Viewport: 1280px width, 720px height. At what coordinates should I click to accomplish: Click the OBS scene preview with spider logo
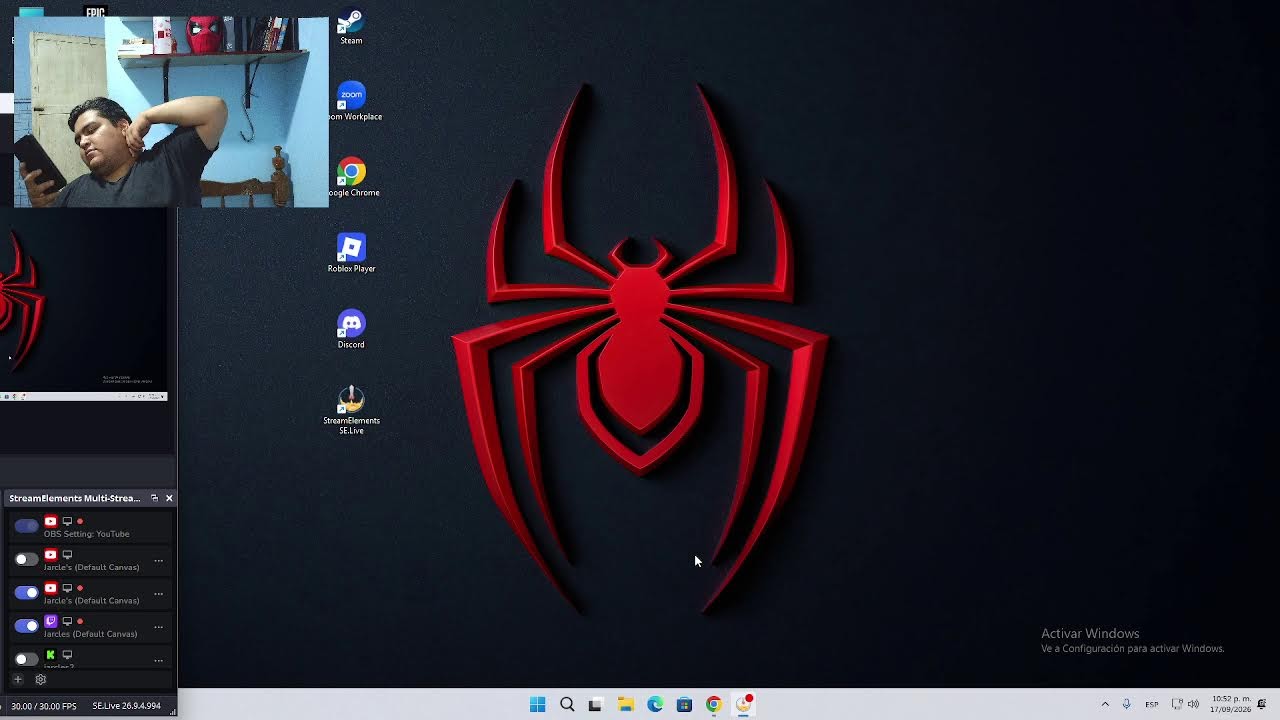(83, 304)
